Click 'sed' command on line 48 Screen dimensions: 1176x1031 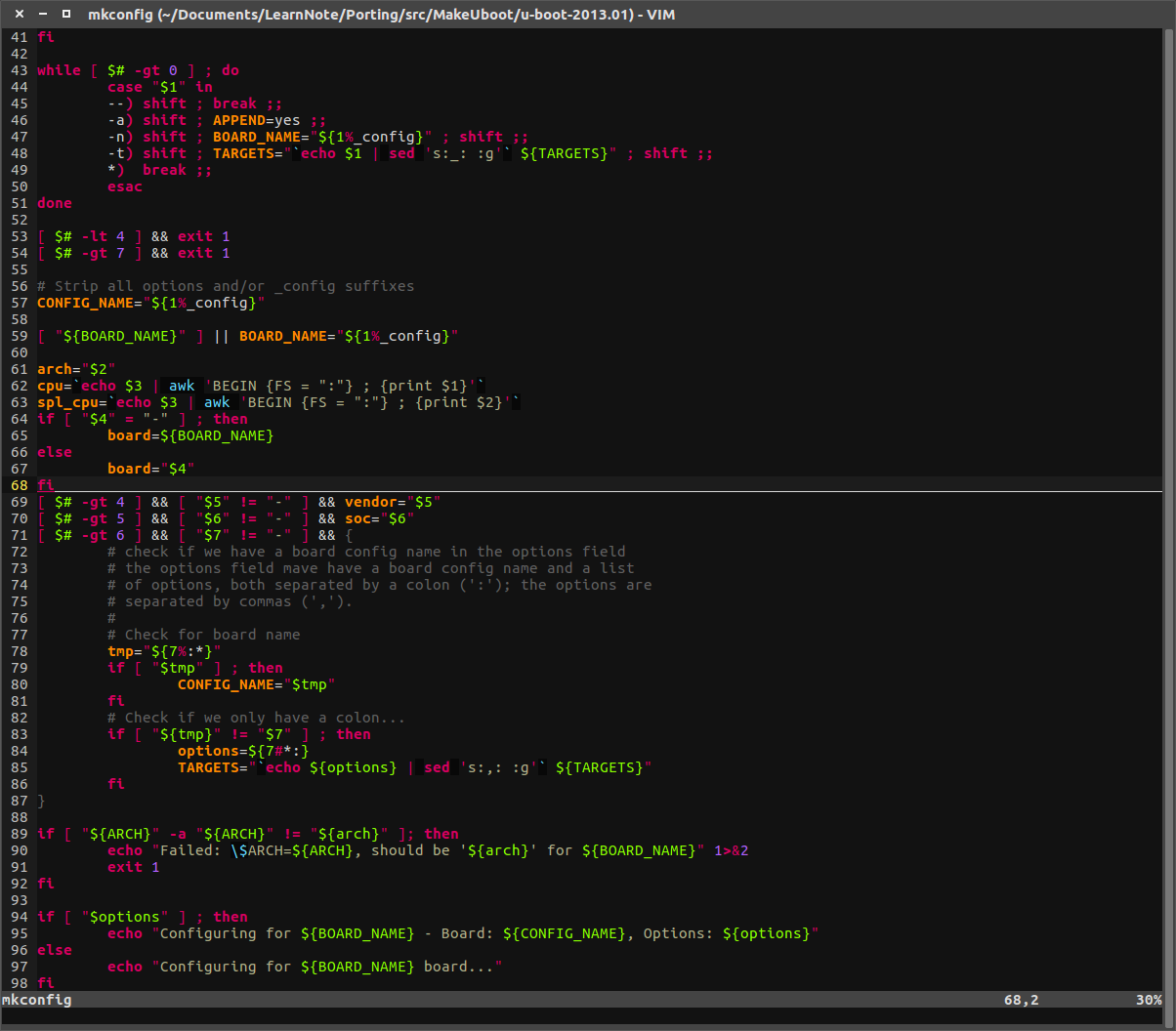pos(401,153)
